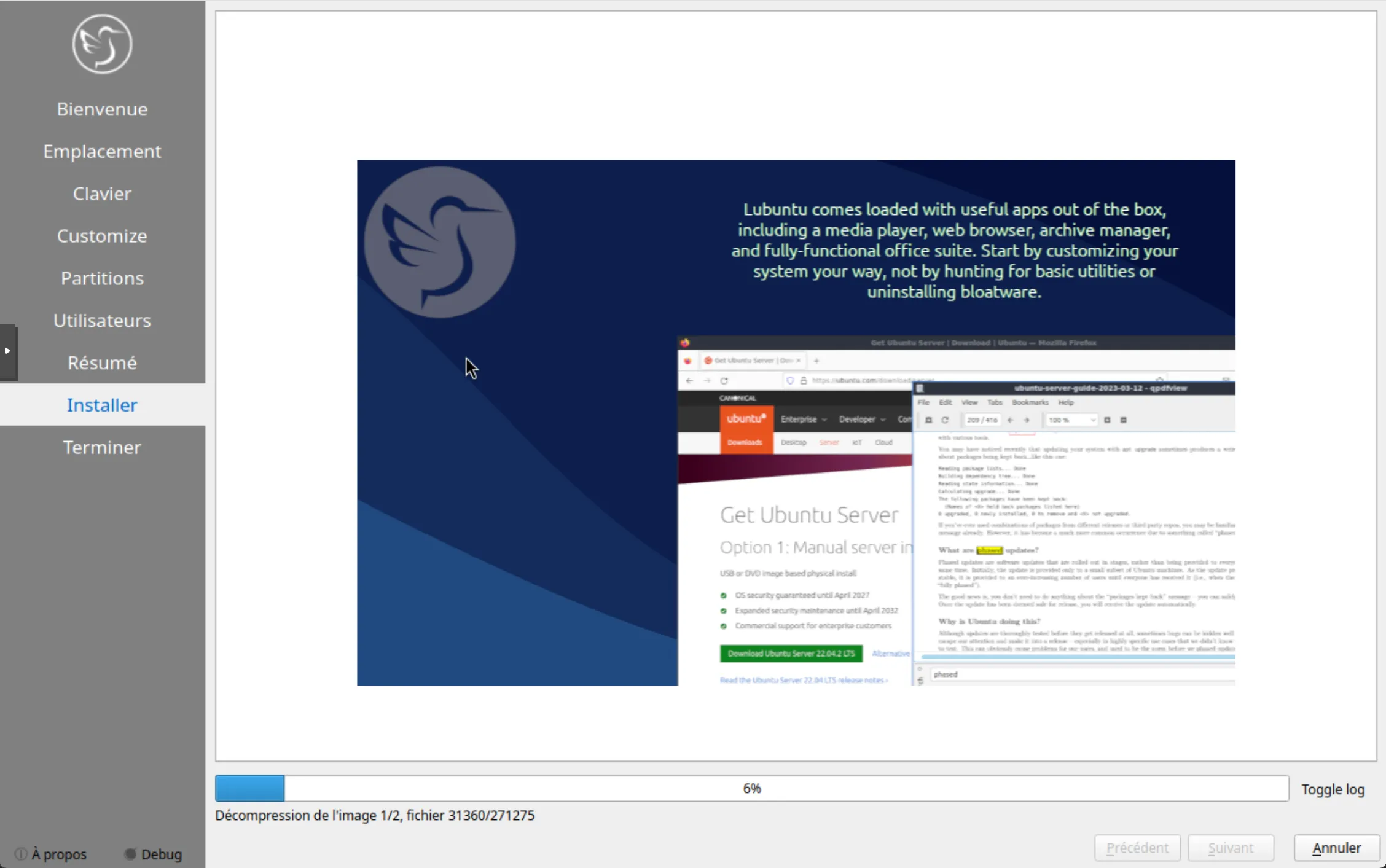Click the Lubuntu slideshow image
Screen dimensions: 1386x868
click(796, 423)
